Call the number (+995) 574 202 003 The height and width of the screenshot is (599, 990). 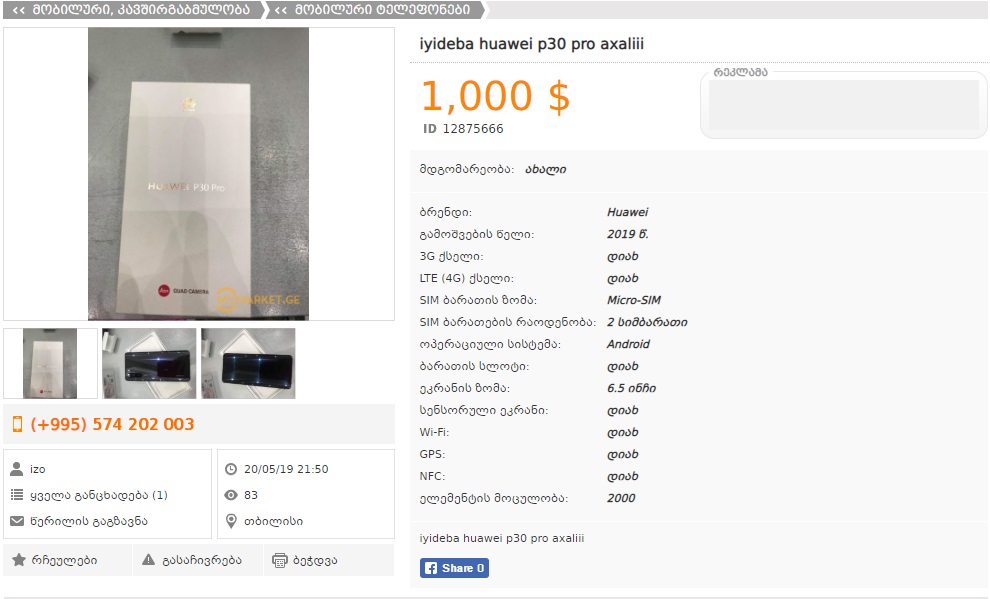[x=112, y=424]
